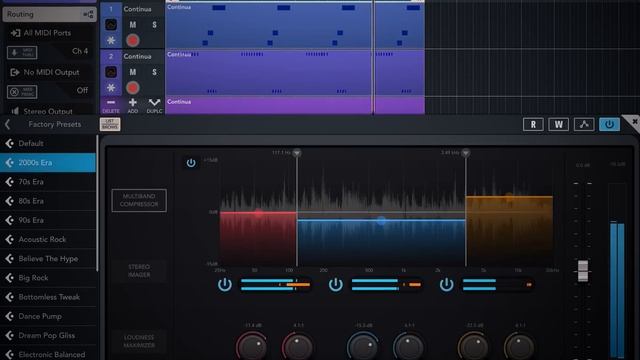This screenshot has height=360, width=640.
Task: Toggle the list/browse view button
Action: tap(110, 124)
